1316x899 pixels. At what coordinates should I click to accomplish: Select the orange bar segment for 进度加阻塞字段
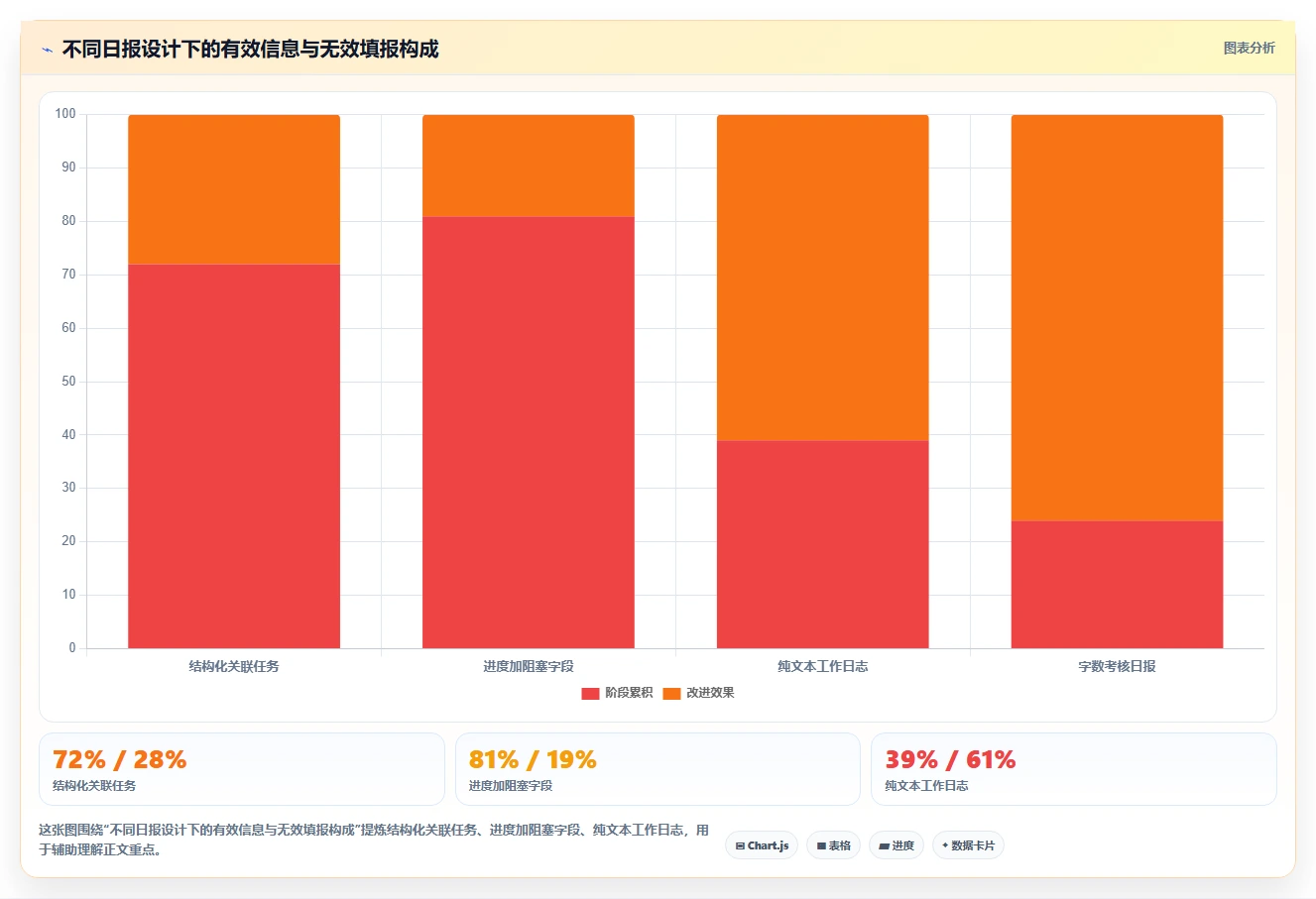529,166
